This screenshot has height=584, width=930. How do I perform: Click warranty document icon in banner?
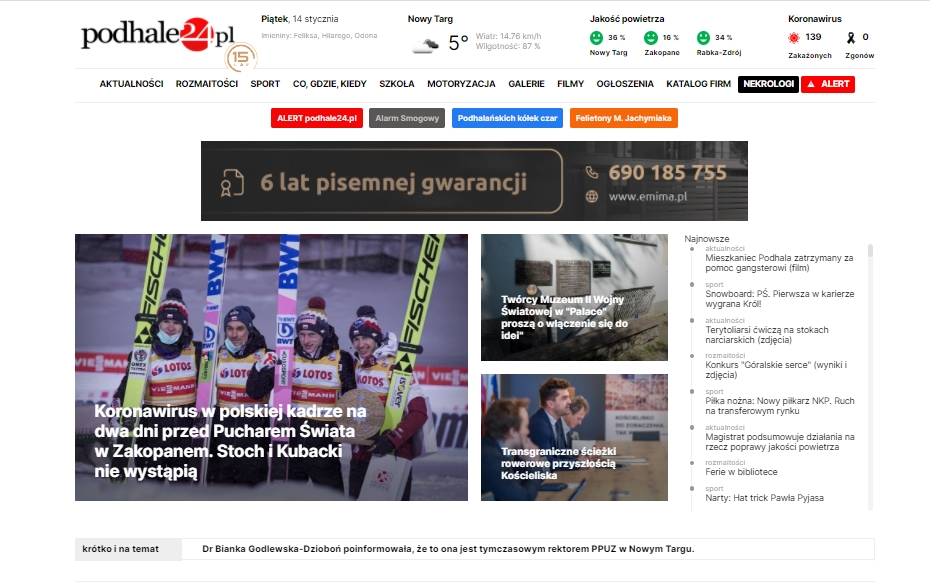point(232,183)
